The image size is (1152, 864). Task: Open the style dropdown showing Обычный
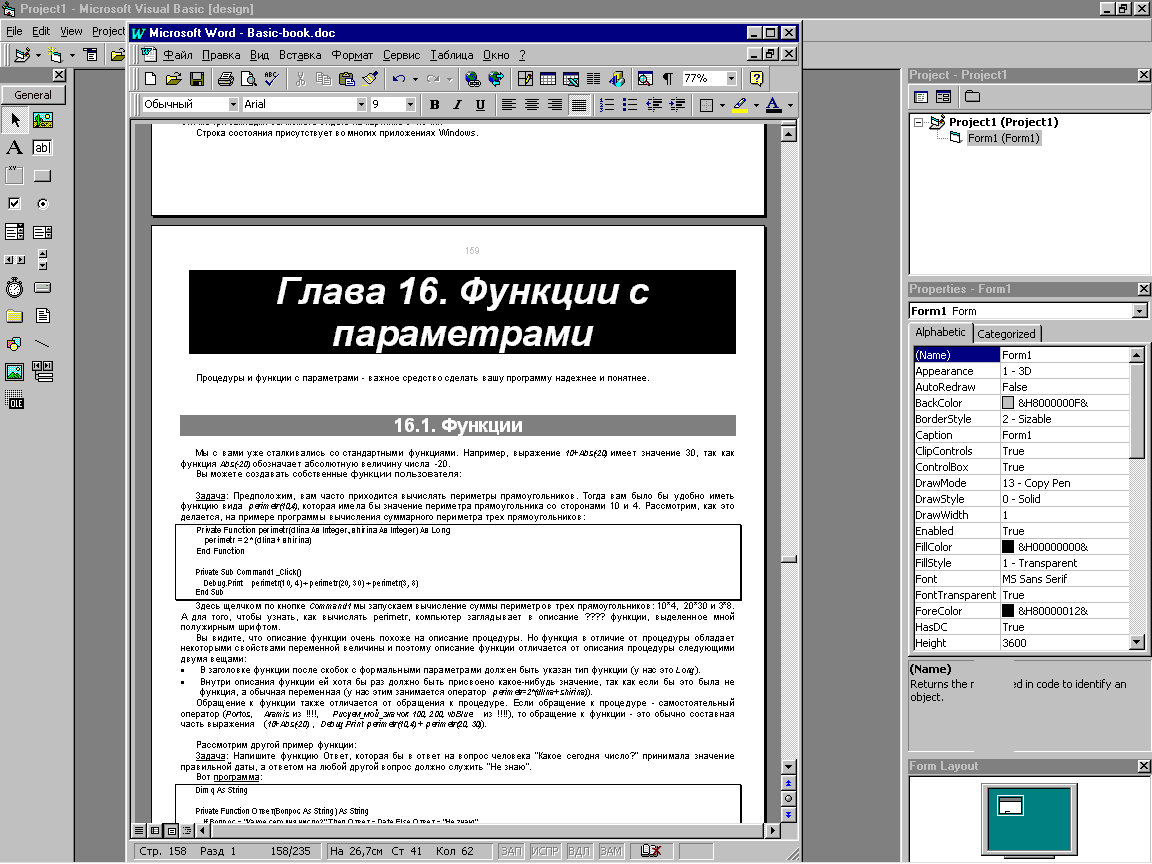233,104
